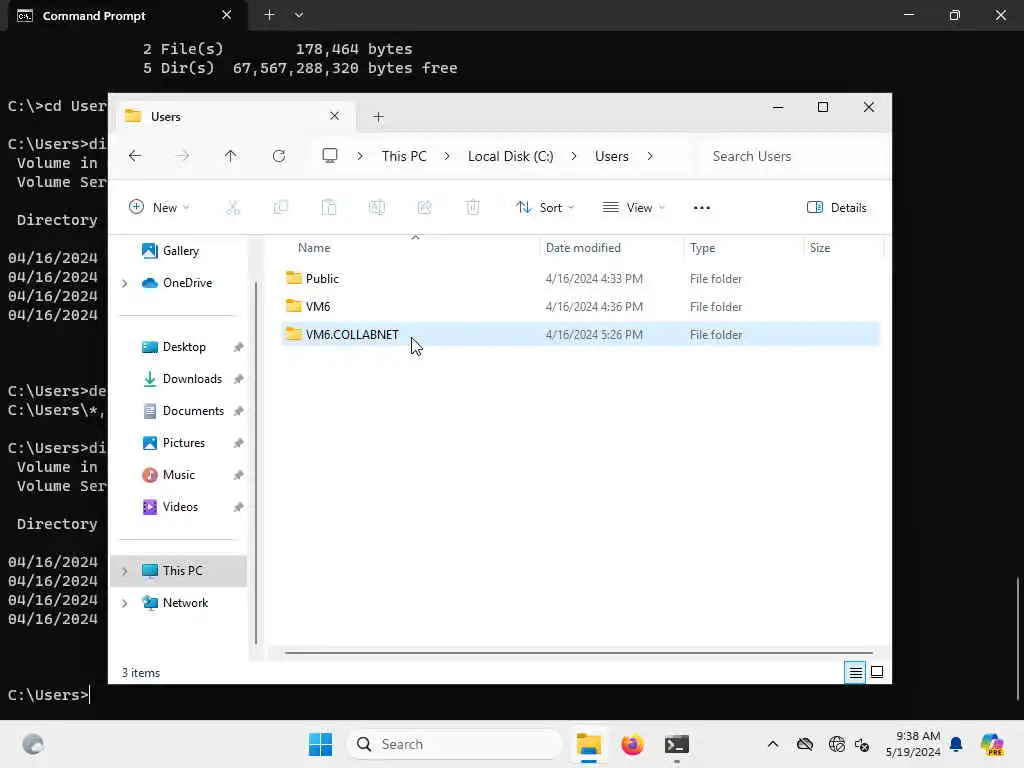Click the Share toolbar icon
The image size is (1024, 768).
coord(424,208)
